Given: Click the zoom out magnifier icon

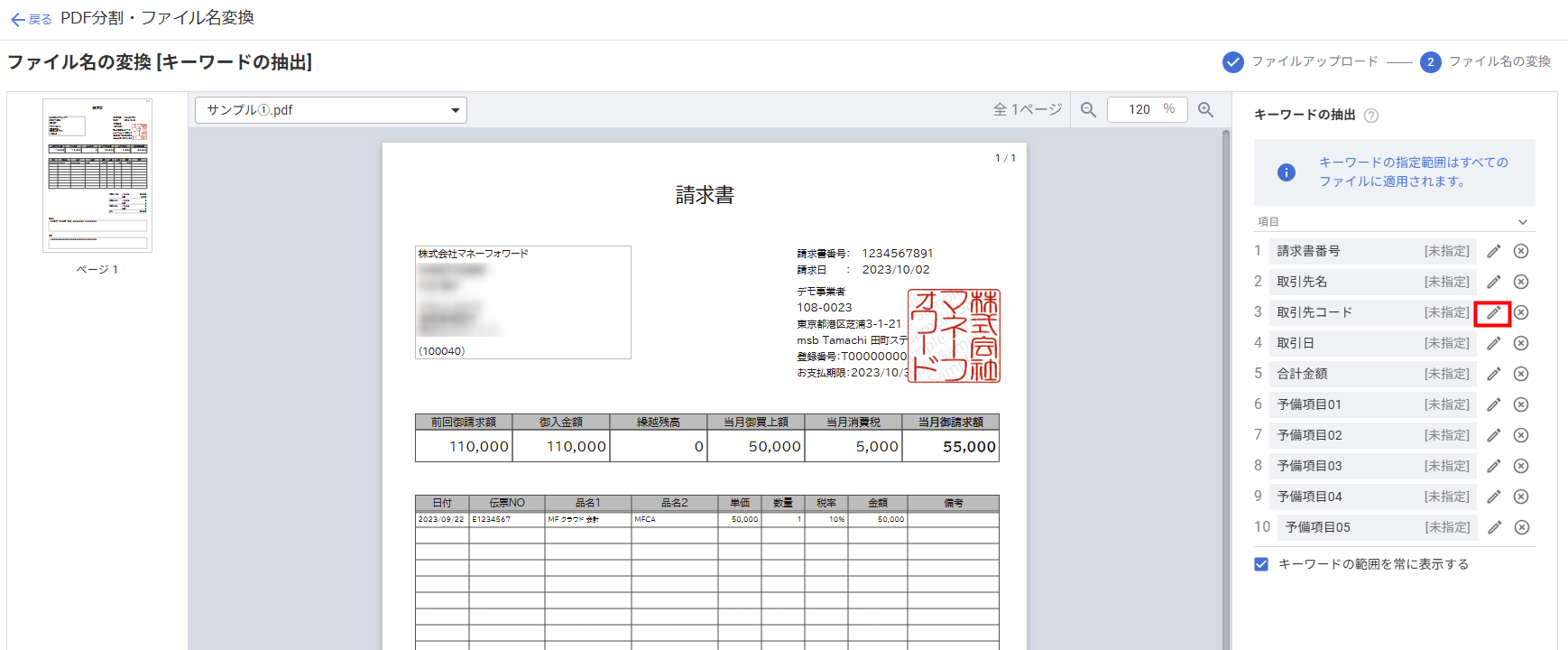Looking at the screenshot, I should click(1088, 109).
